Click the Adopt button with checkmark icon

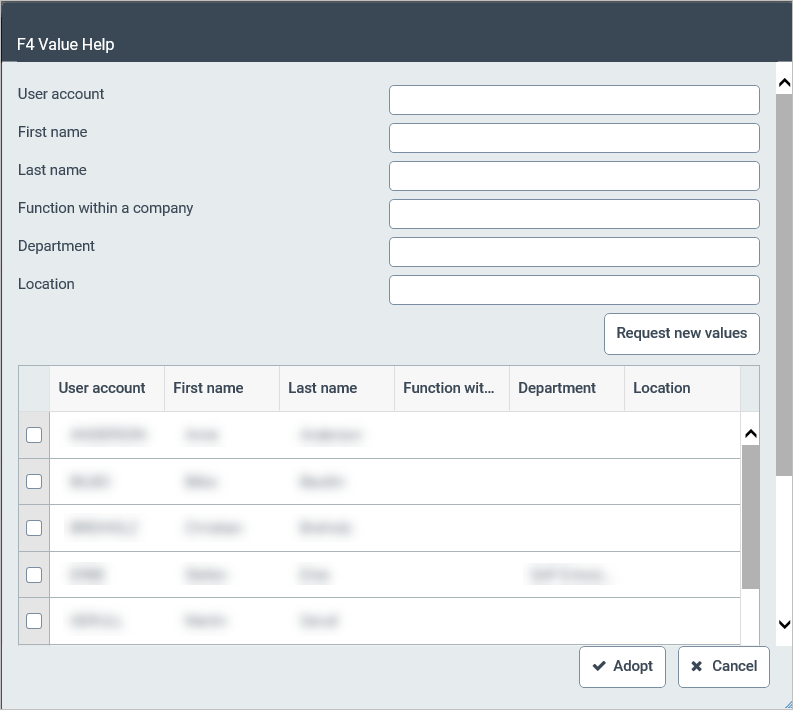[622, 666]
